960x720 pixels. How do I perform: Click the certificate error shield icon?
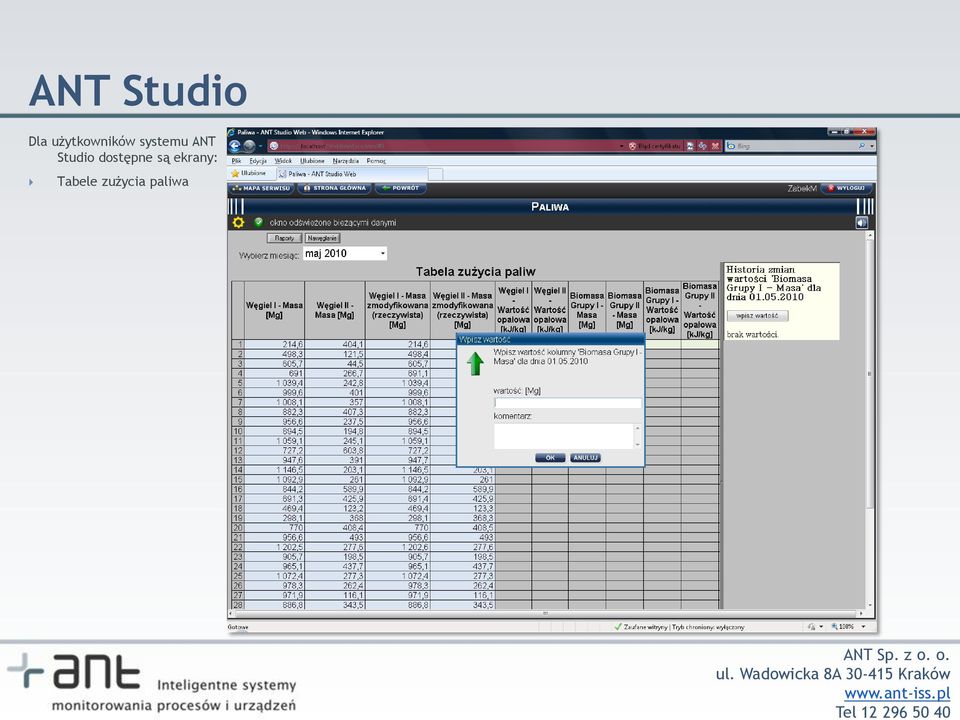coord(632,146)
